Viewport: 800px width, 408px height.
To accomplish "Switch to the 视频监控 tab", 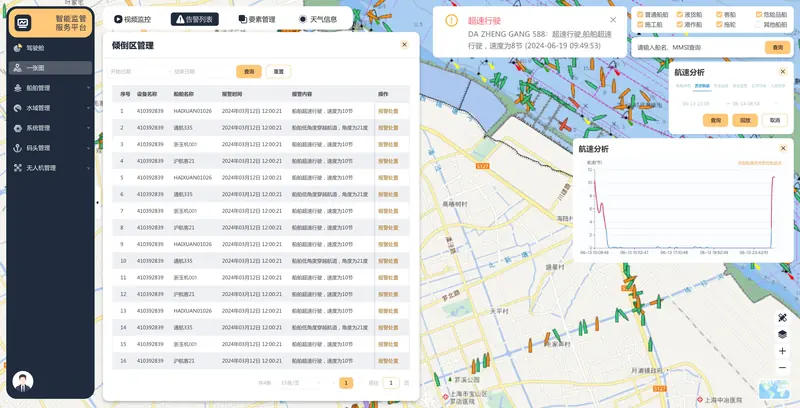I will tap(133, 19).
